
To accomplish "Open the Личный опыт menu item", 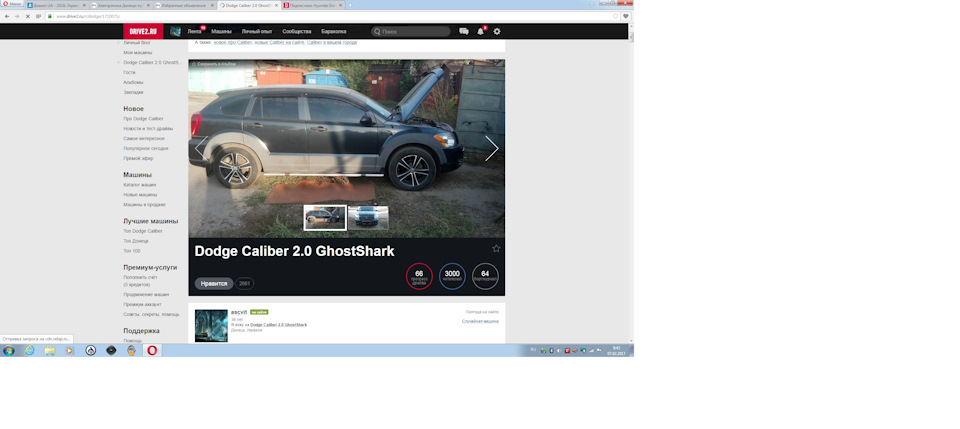I will click(x=257, y=31).
